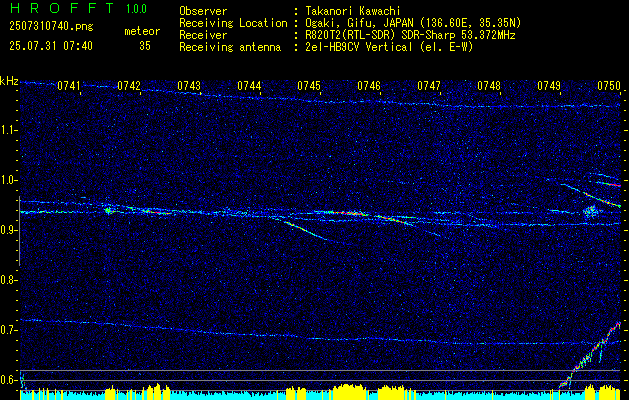Click the 0743 time marker

(189, 86)
